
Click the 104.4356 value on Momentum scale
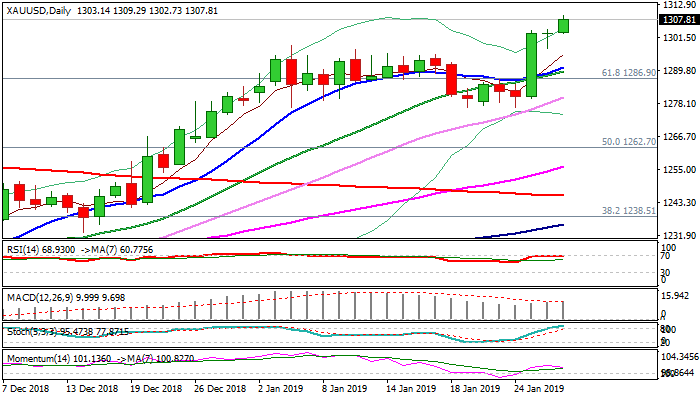(677, 356)
